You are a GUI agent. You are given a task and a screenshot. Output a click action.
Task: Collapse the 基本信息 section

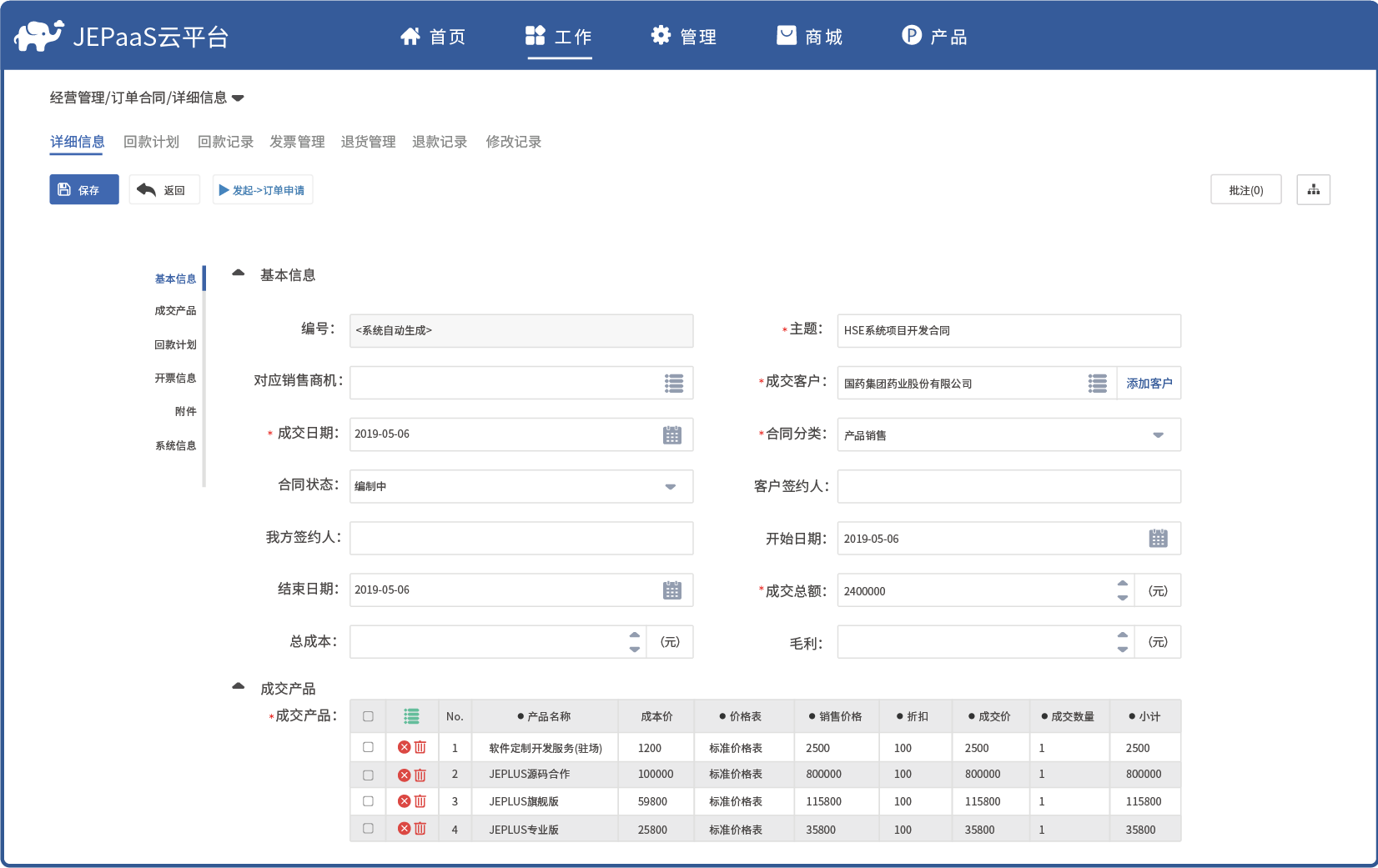[239, 273]
